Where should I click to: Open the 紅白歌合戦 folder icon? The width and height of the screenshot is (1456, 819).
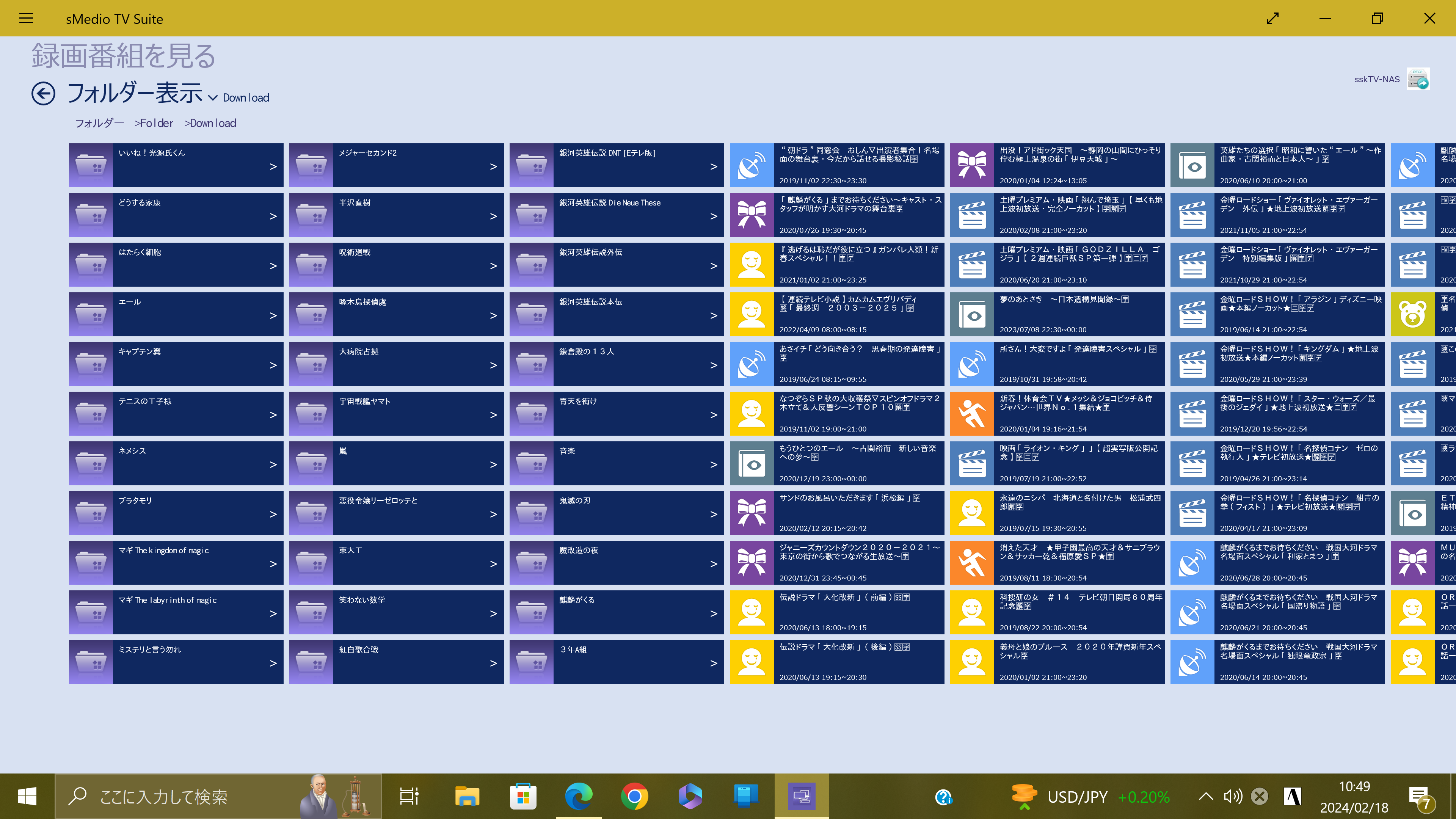coord(311,662)
